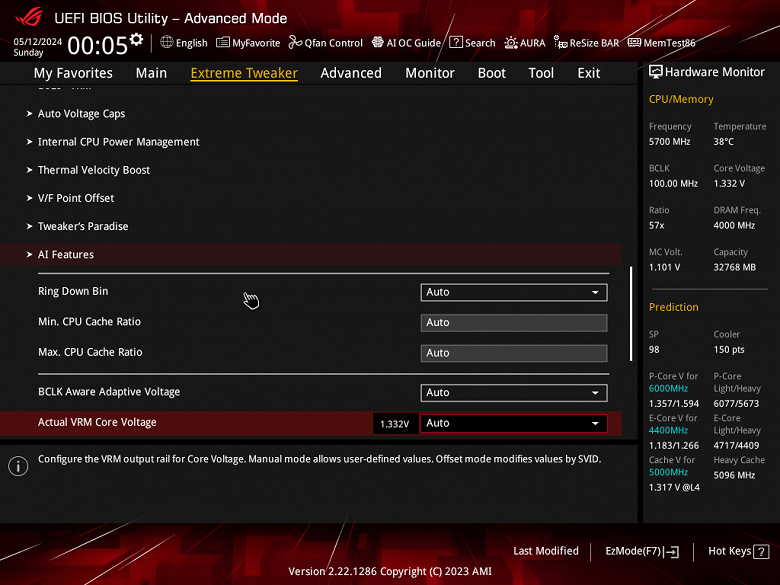Click the 150 pts cooler value

tap(729, 350)
